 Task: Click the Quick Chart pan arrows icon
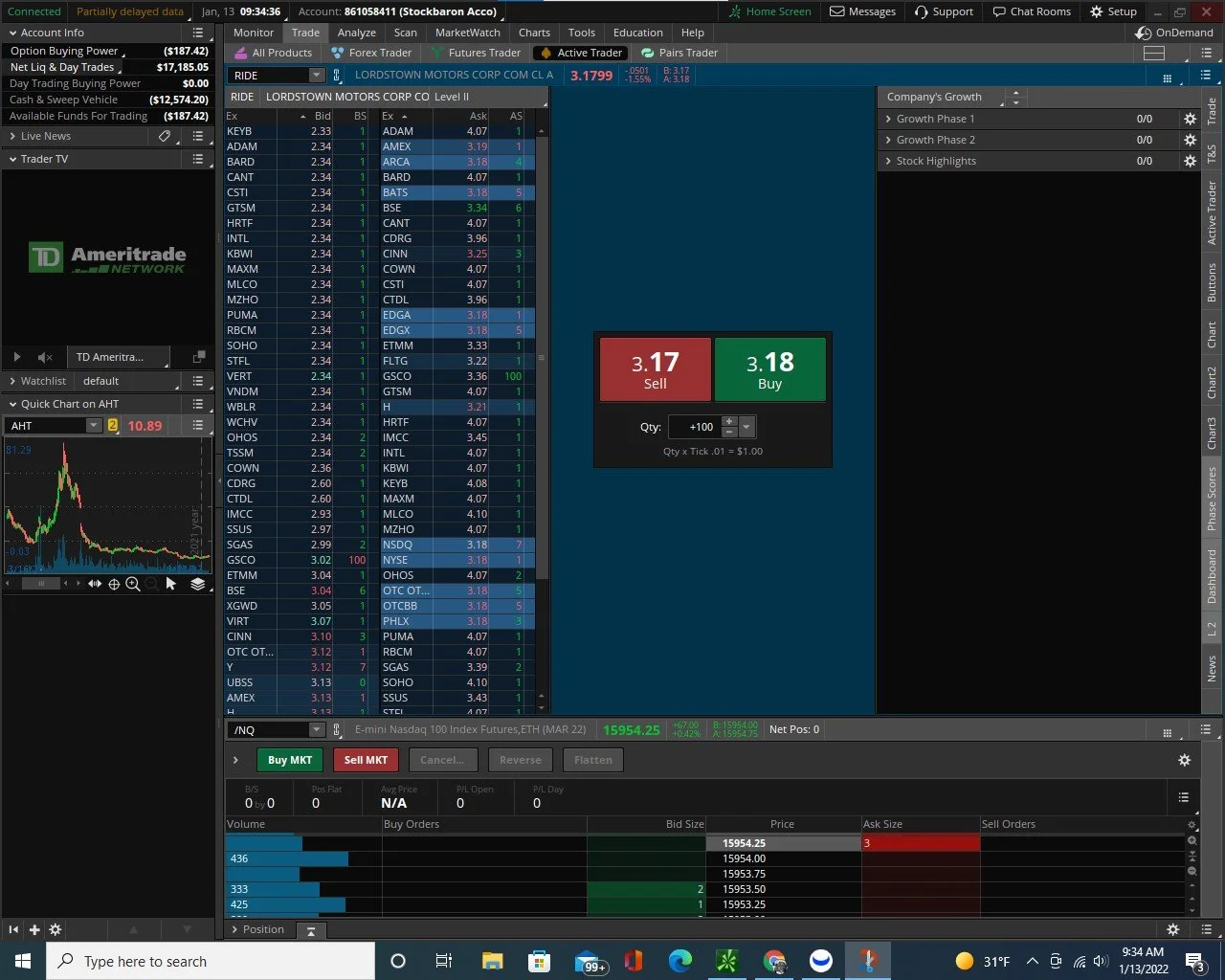pyautogui.click(x=95, y=584)
